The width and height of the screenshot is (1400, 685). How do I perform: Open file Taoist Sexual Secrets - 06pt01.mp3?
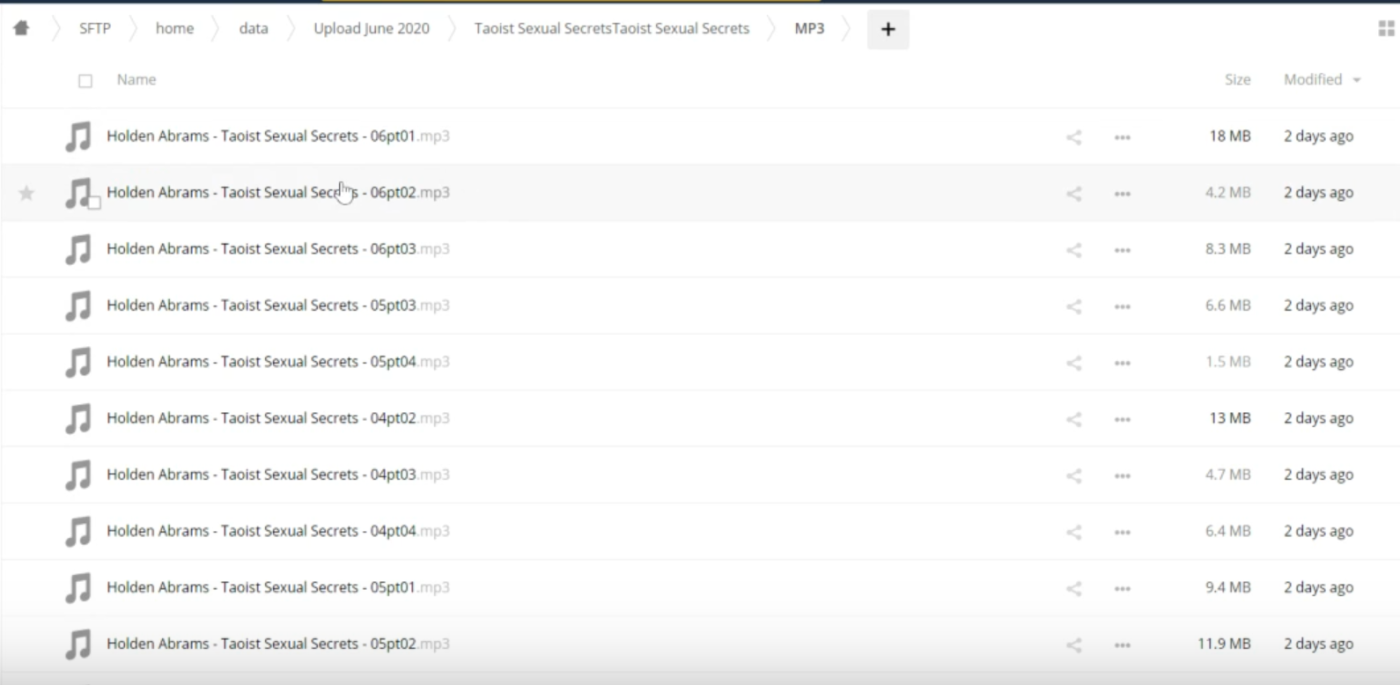[278, 136]
